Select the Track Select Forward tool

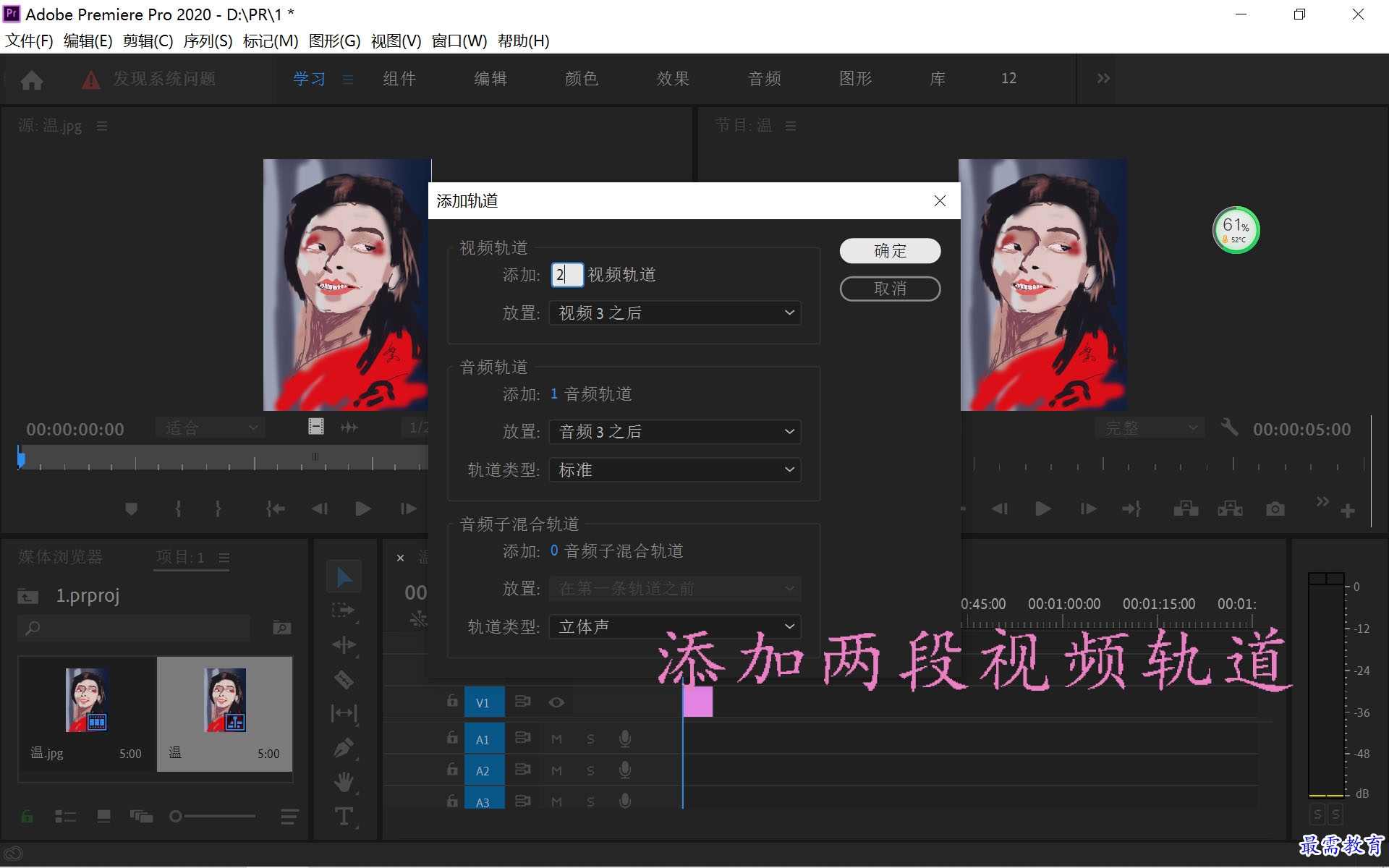[344, 610]
